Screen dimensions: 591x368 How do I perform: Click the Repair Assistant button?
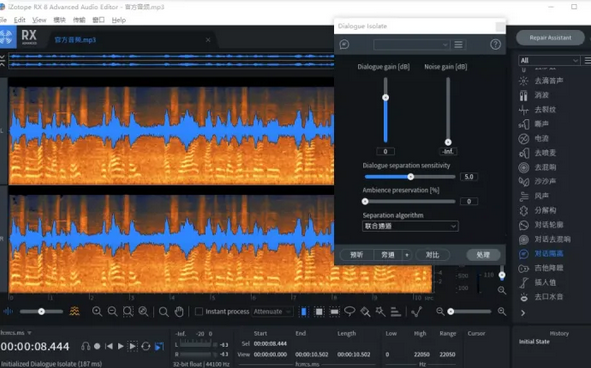click(x=550, y=38)
